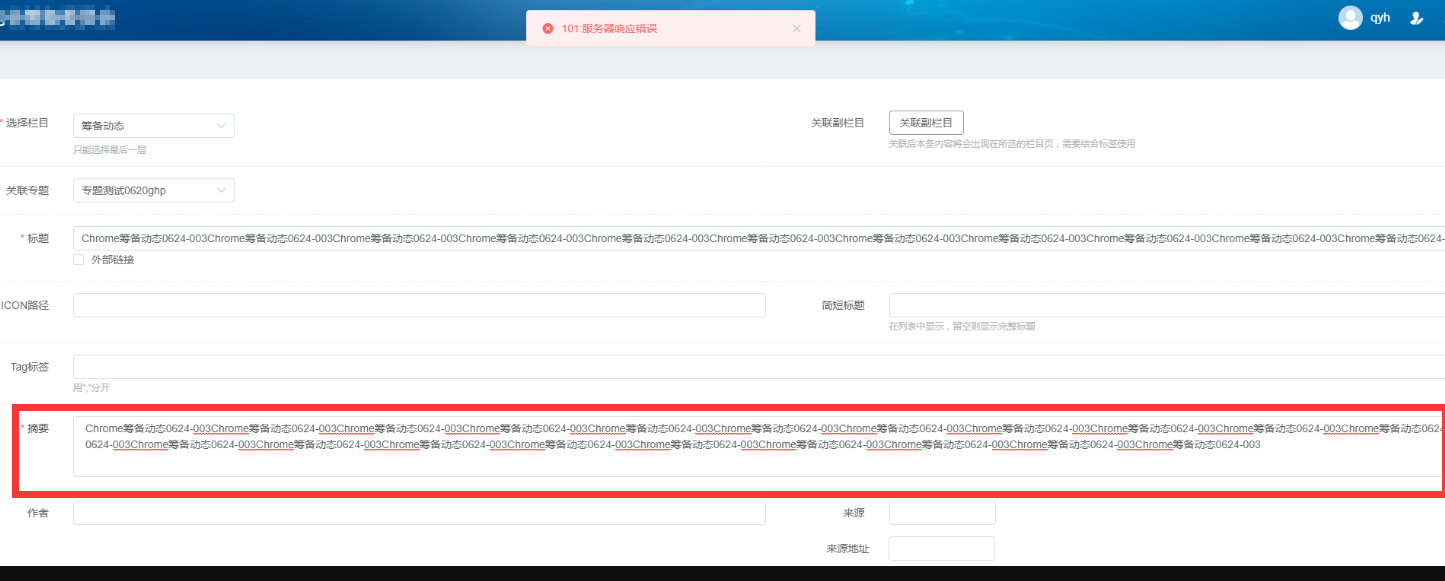Focus the 来源 input field
The height and width of the screenshot is (581, 1445).
(x=942, y=513)
